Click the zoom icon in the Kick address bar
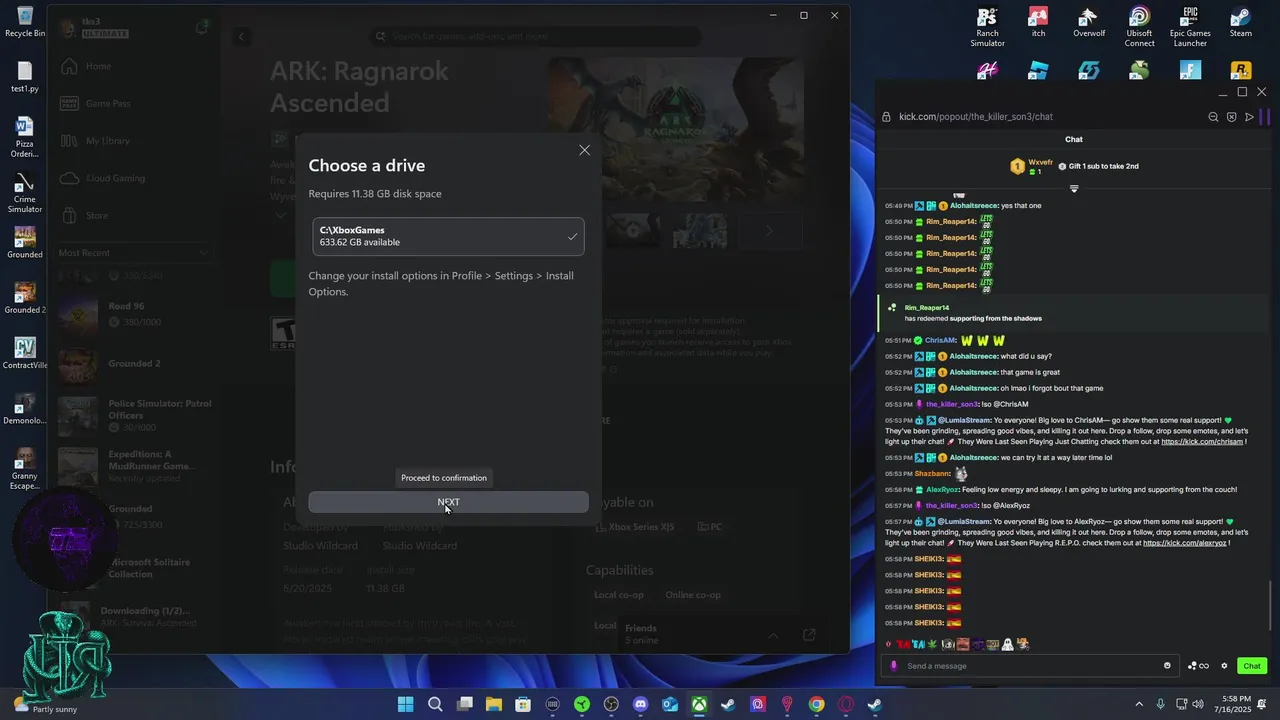This screenshot has width=1280, height=720. (1213, 117)
